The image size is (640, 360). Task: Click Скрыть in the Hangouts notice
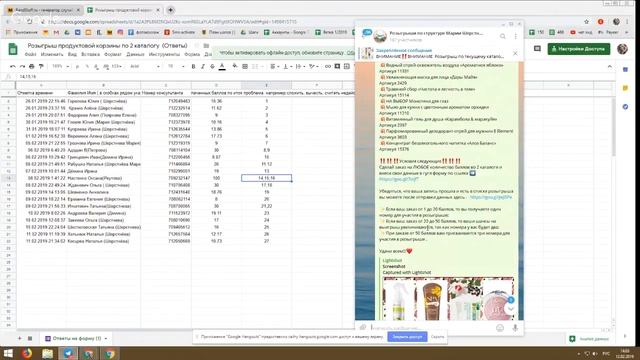point(438,337)
